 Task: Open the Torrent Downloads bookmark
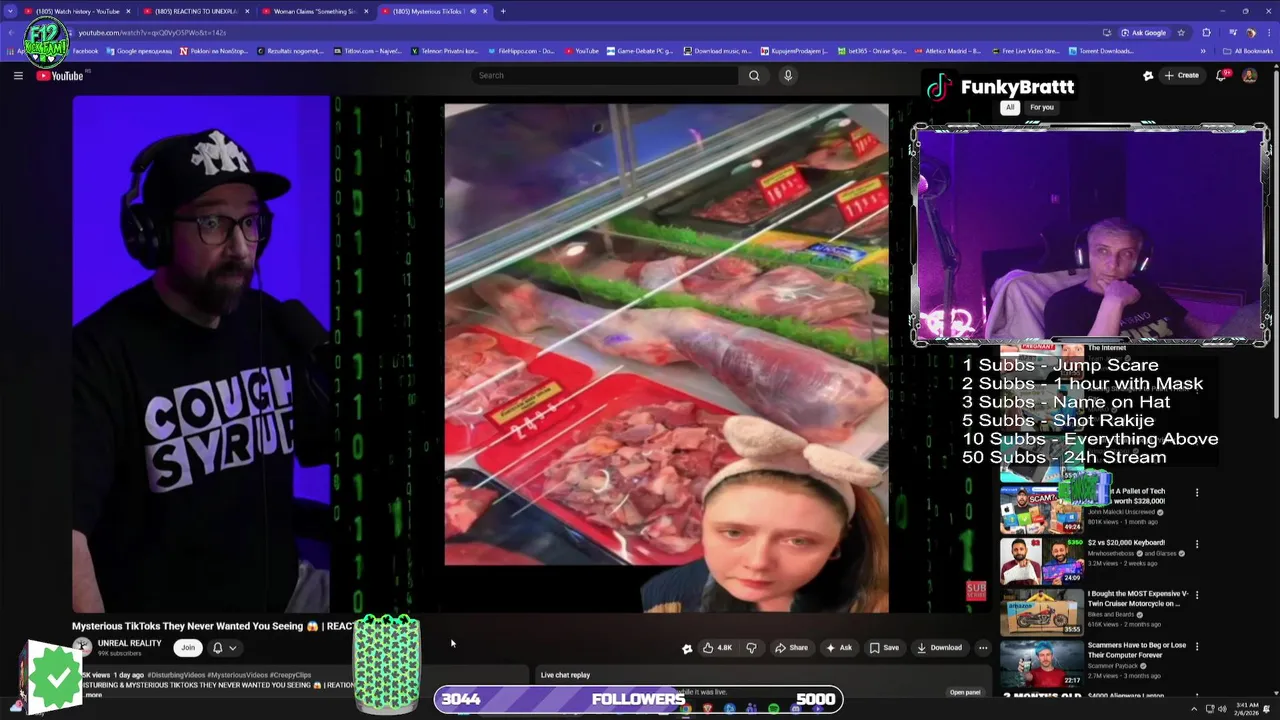(1100, 51)
